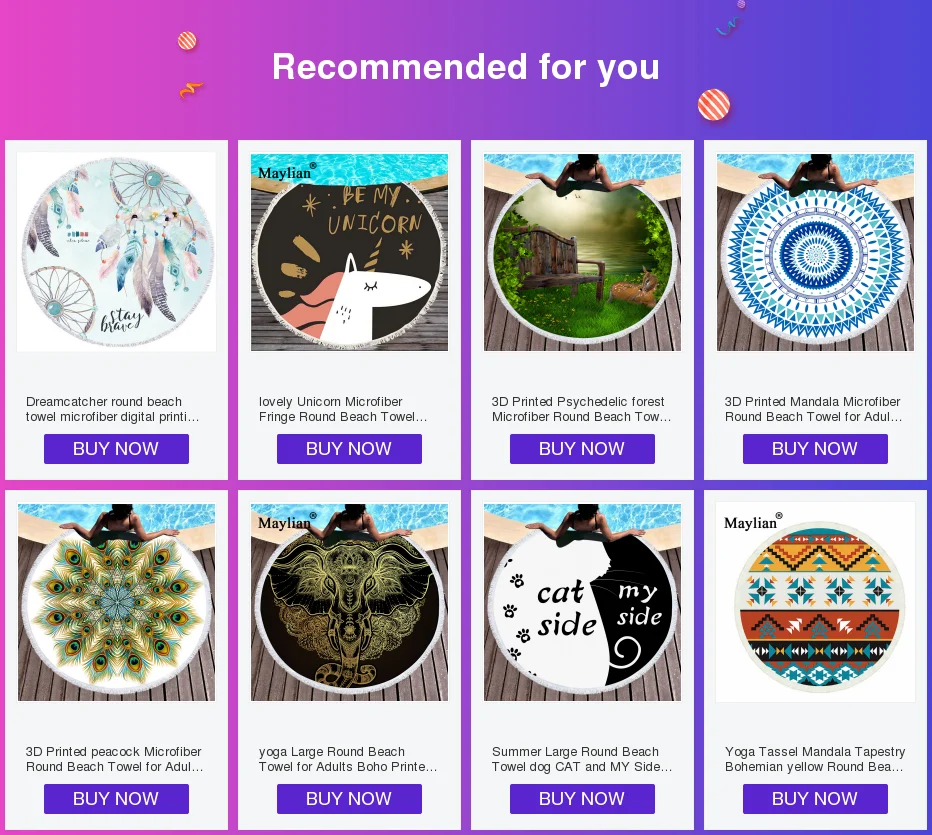The image size is (932, 835).
Task: Buy the 3D Printed peacock towel now
Action: pos(116,799)
